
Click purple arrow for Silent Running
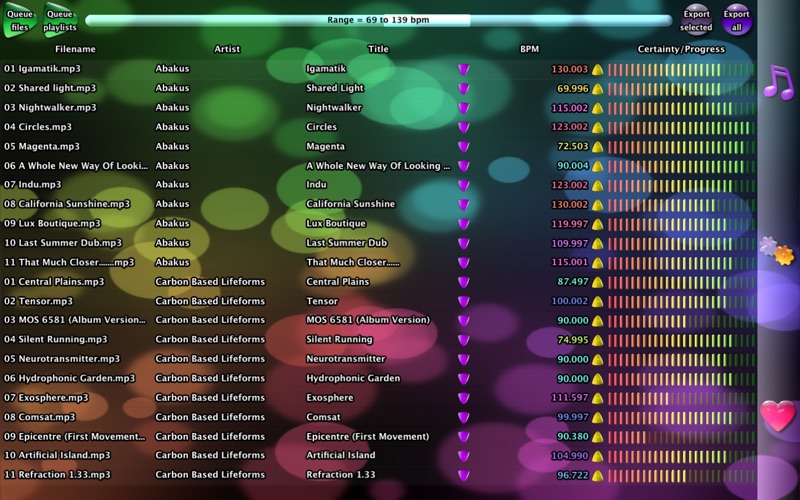coord(463,340)
